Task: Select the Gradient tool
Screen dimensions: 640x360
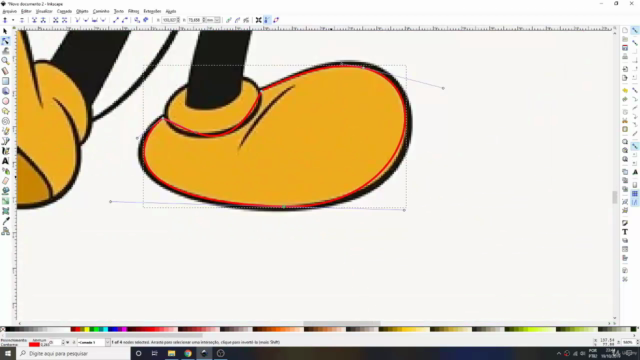Action: coord(5,201)
